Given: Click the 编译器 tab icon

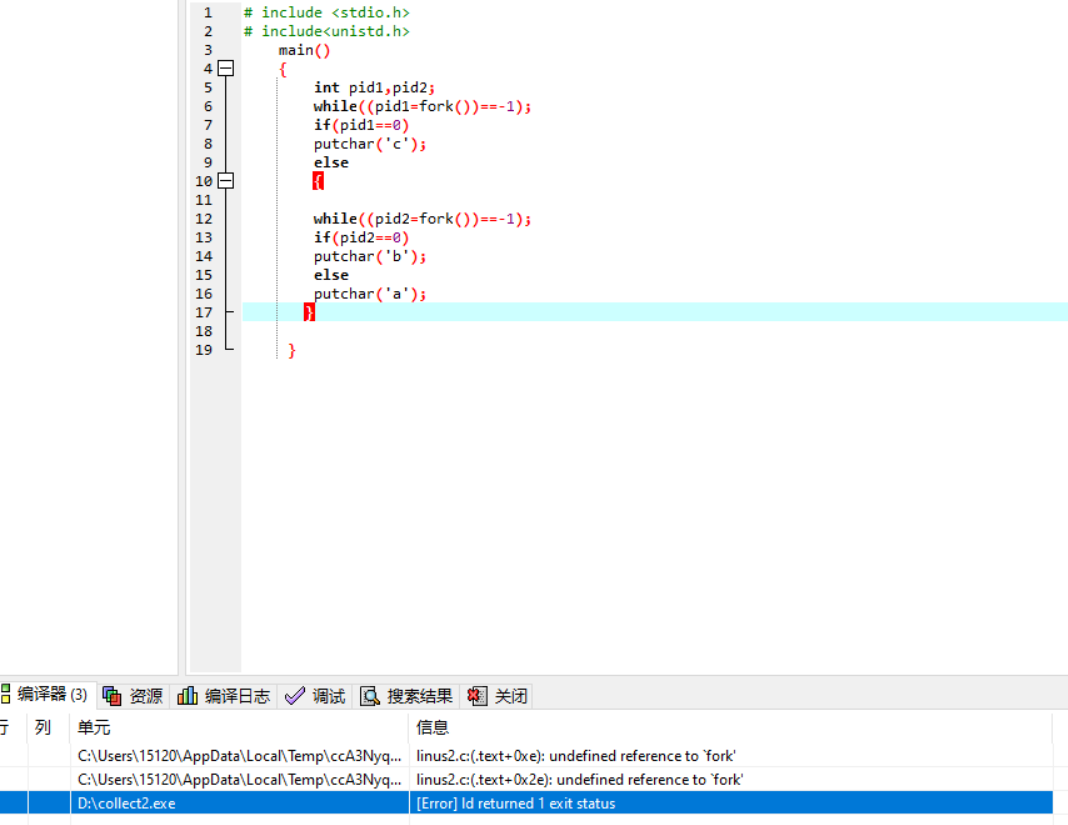Looking at the screenshot, I should tap(6, 694).
